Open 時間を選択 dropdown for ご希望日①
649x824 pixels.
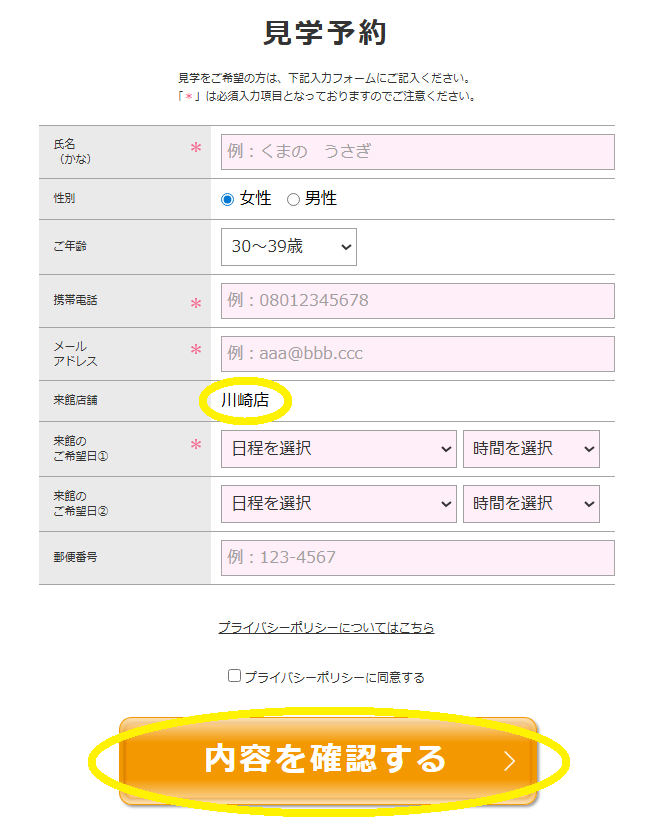coord(530,449)
